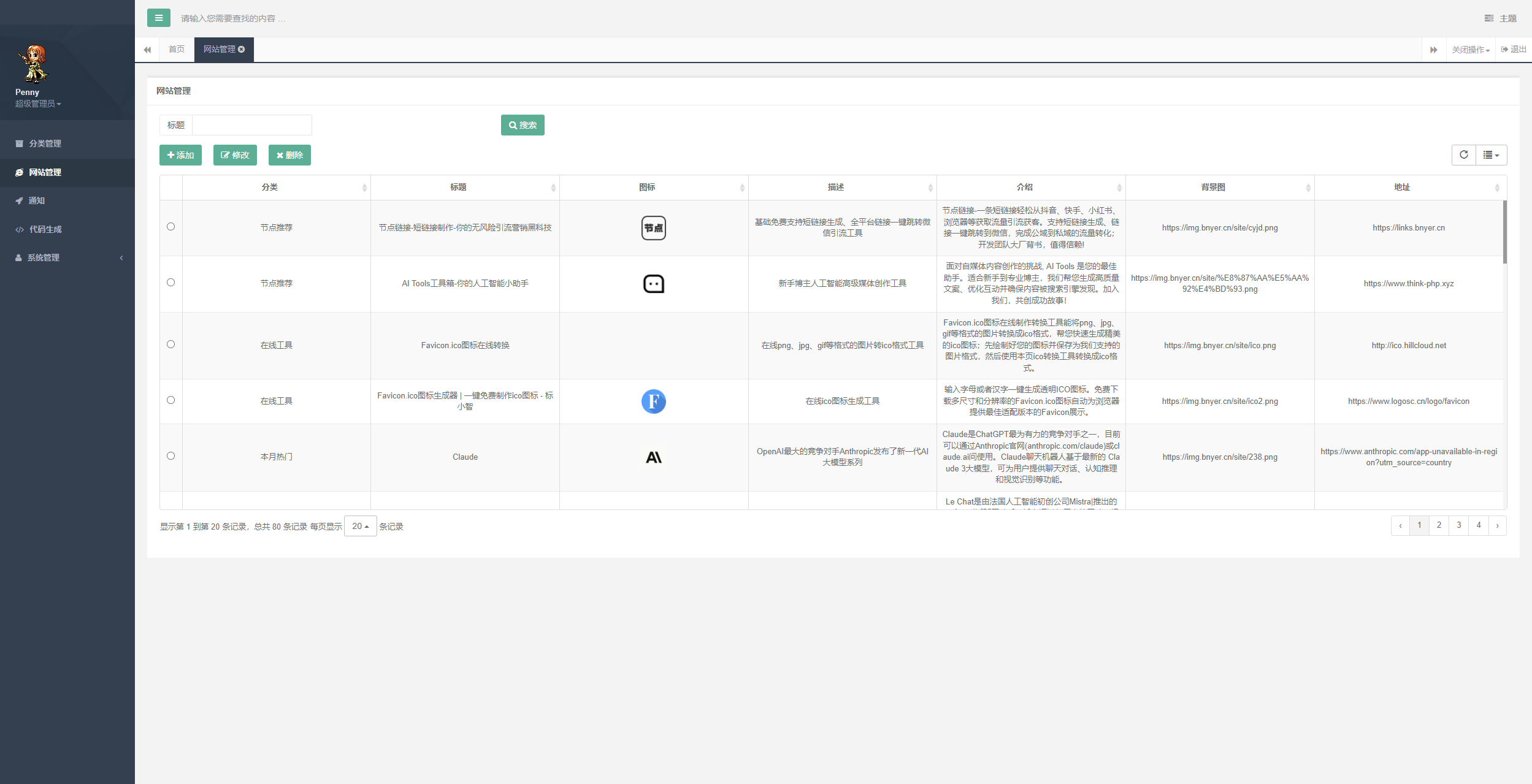Click the blue F favicon icon

653,402
